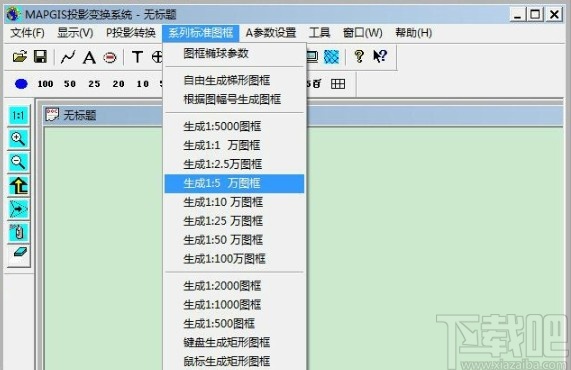Click the Open file folder icon

click(x=20, y=56)
